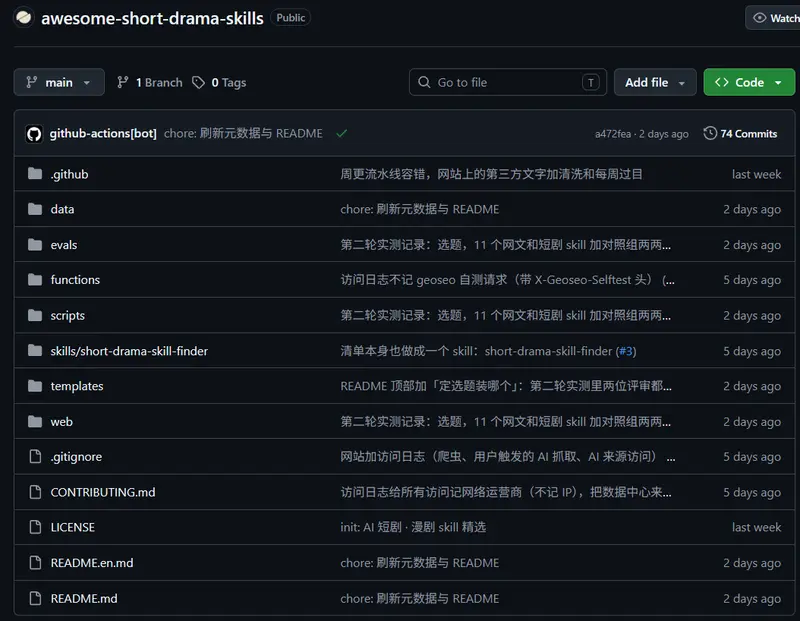This screenshot has height=621, width=800.
Task: Click the code brackets icon on Code button
Action: pos(721,82)
